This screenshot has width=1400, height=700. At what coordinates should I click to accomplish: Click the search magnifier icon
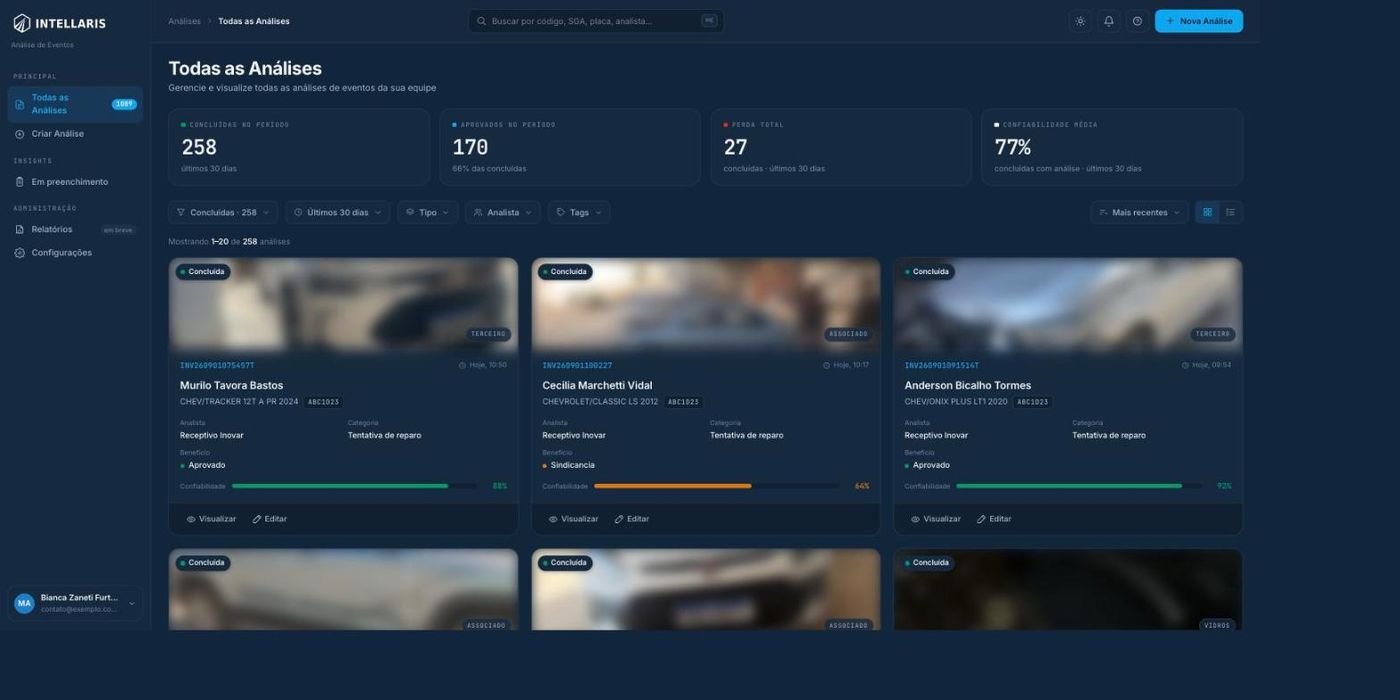481,21
